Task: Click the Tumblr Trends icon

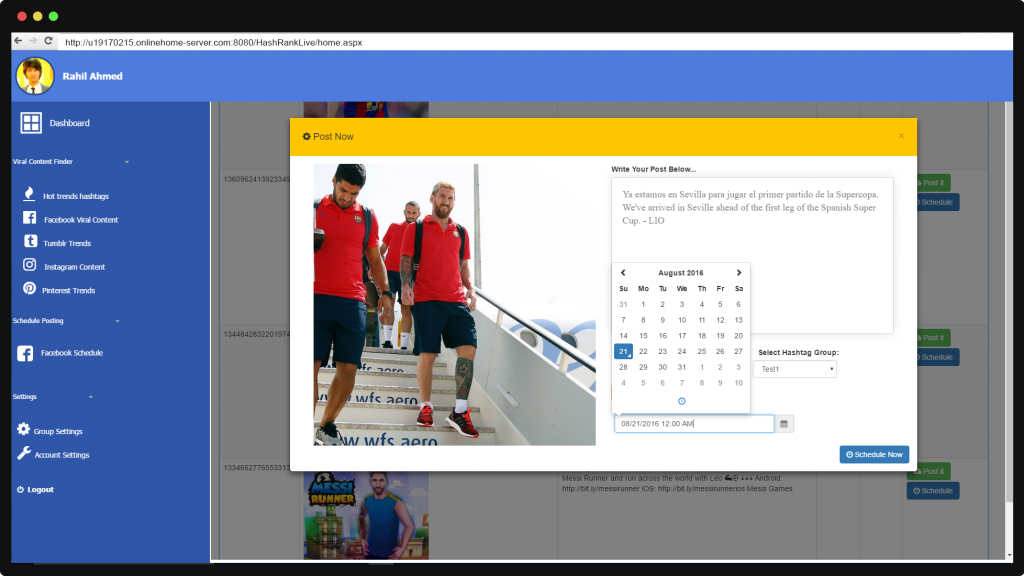Action: (30, 242)
